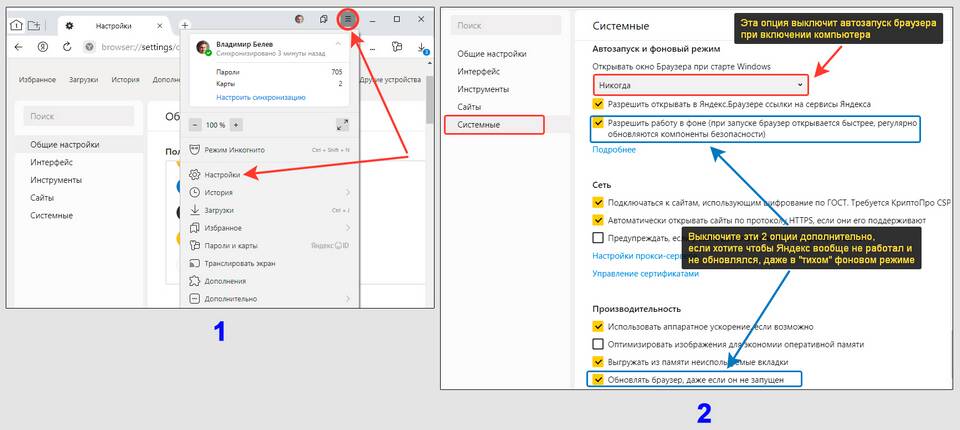Open the hamburger menu in the browser title bar

pyautogui.click(x=348, y=19)
